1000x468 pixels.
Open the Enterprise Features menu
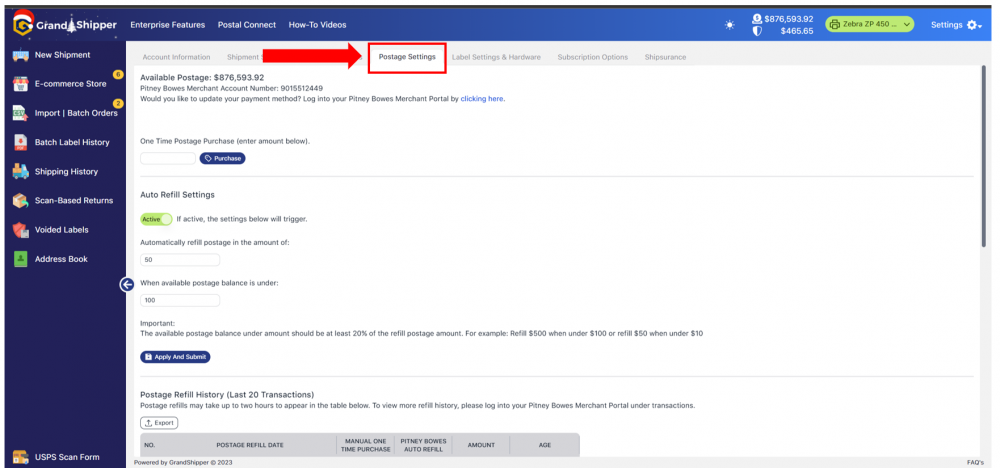tap(168, 25)
